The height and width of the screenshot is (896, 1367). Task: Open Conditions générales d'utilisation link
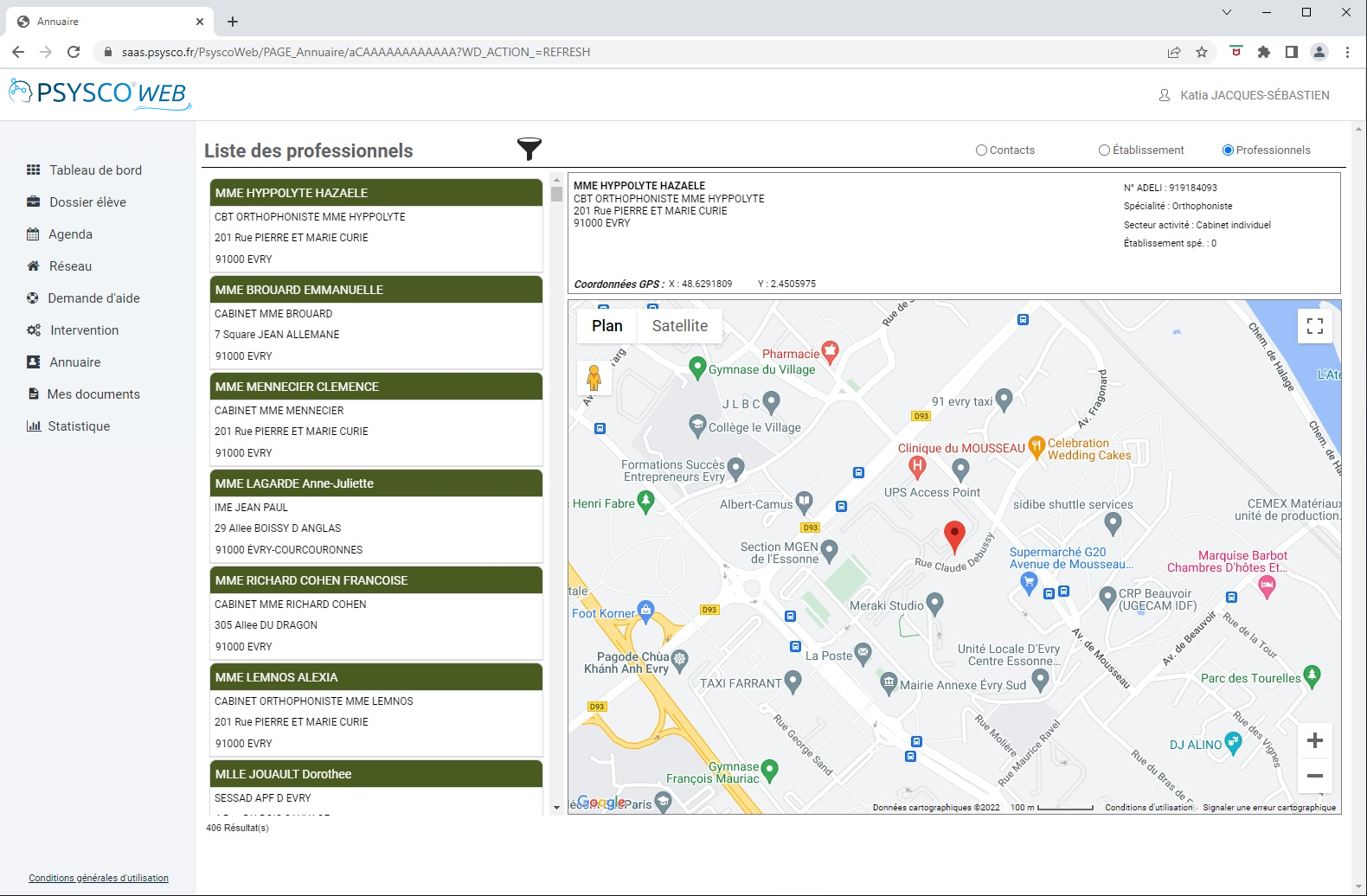tap(99, 878)
